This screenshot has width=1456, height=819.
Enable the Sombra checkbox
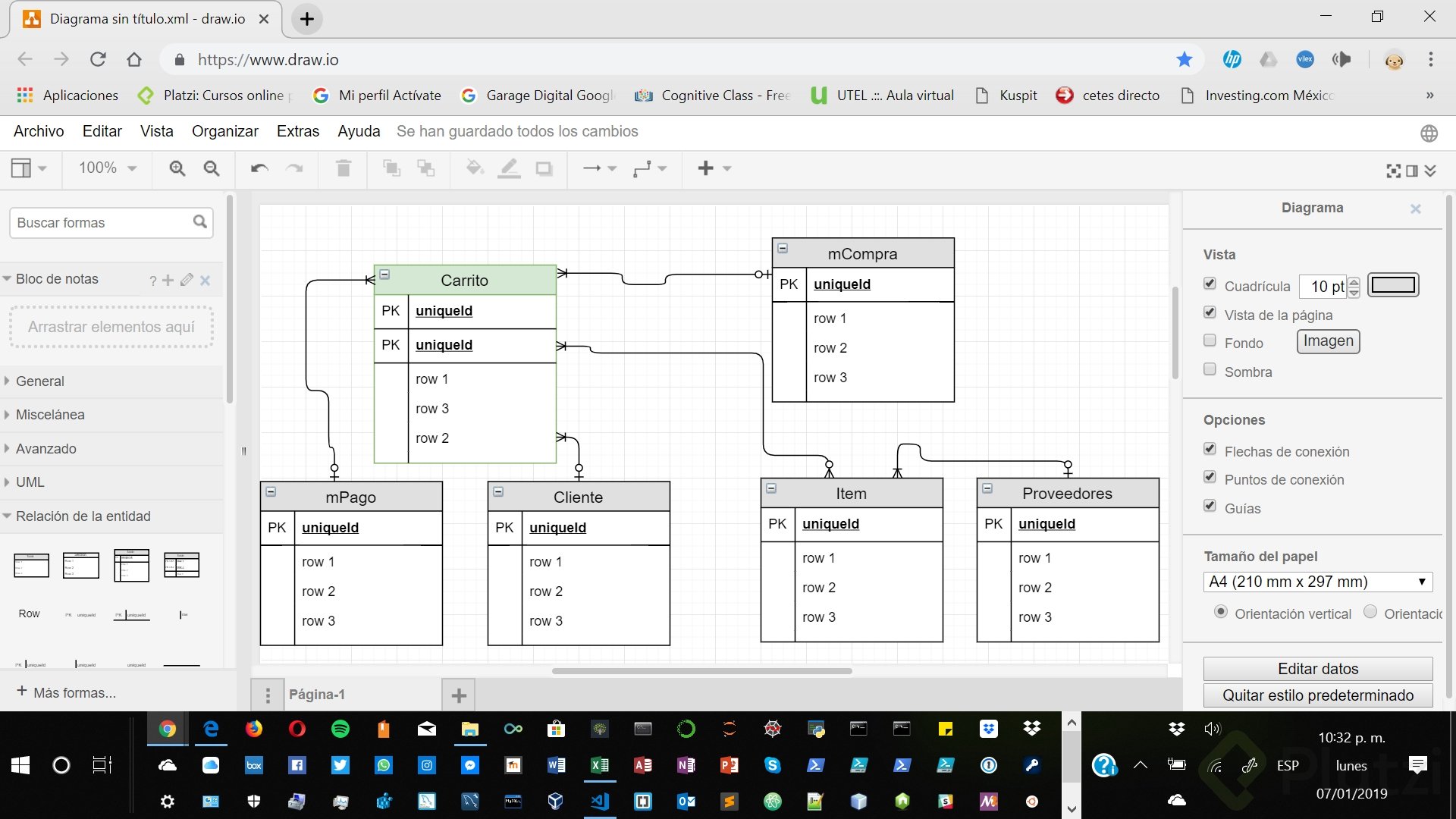coord(1210,369)
